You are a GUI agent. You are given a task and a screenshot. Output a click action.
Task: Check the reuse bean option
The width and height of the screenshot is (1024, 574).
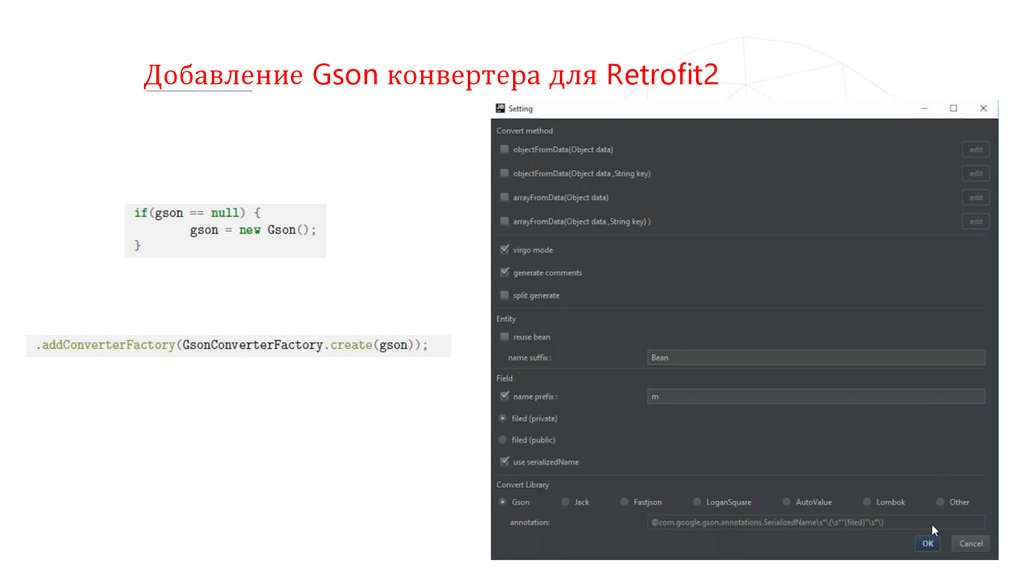504,337
